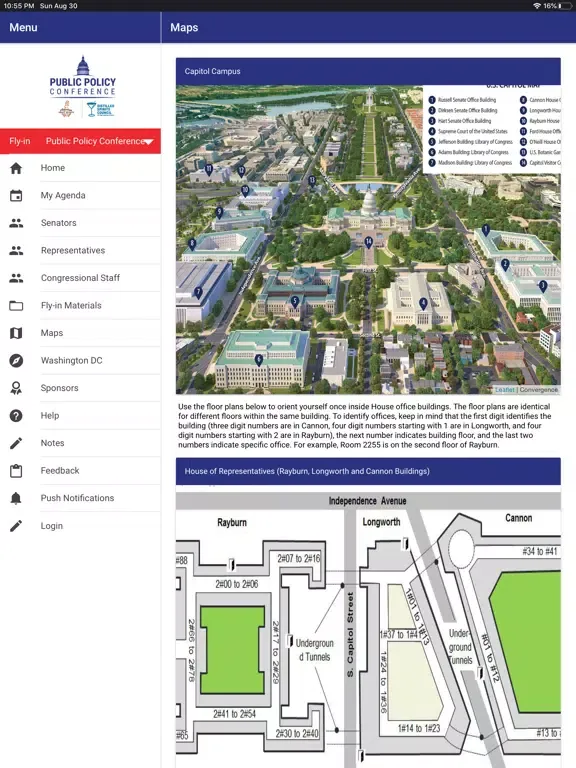
Task: Open Washington DC menu entry
Action: coord(80,360)
